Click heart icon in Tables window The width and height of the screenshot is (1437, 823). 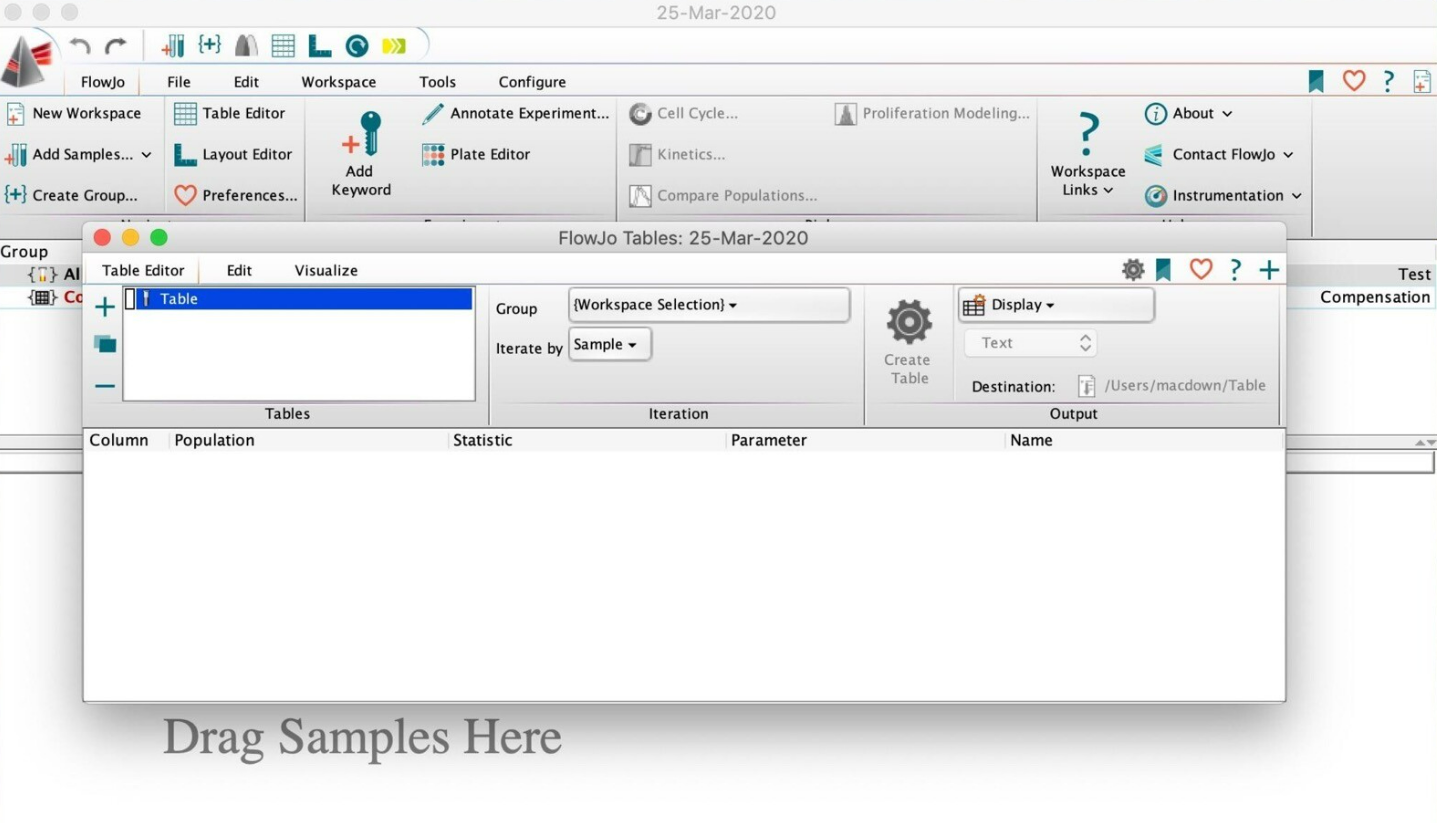pos(1201,269)
